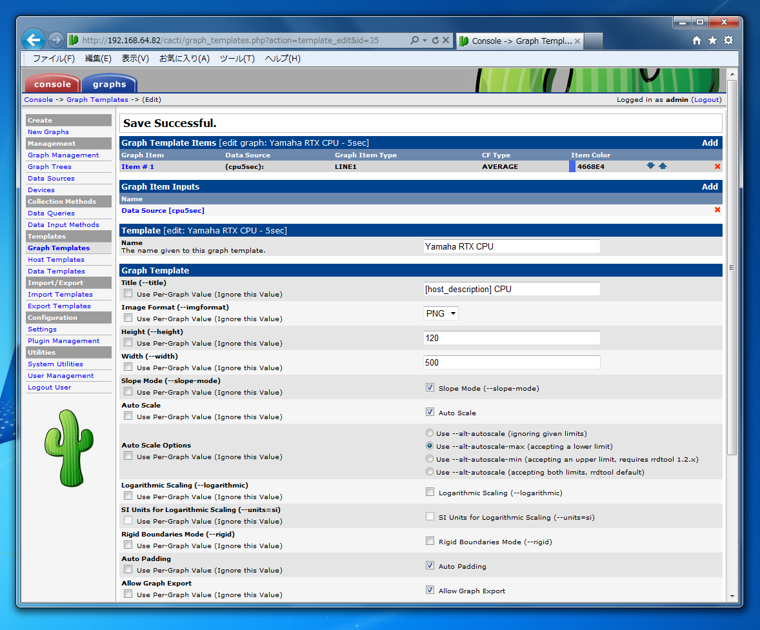Go to Console breadcrumb link
Image resolution: width=760 pixels, height=630 pixels.
click(38, 99)
